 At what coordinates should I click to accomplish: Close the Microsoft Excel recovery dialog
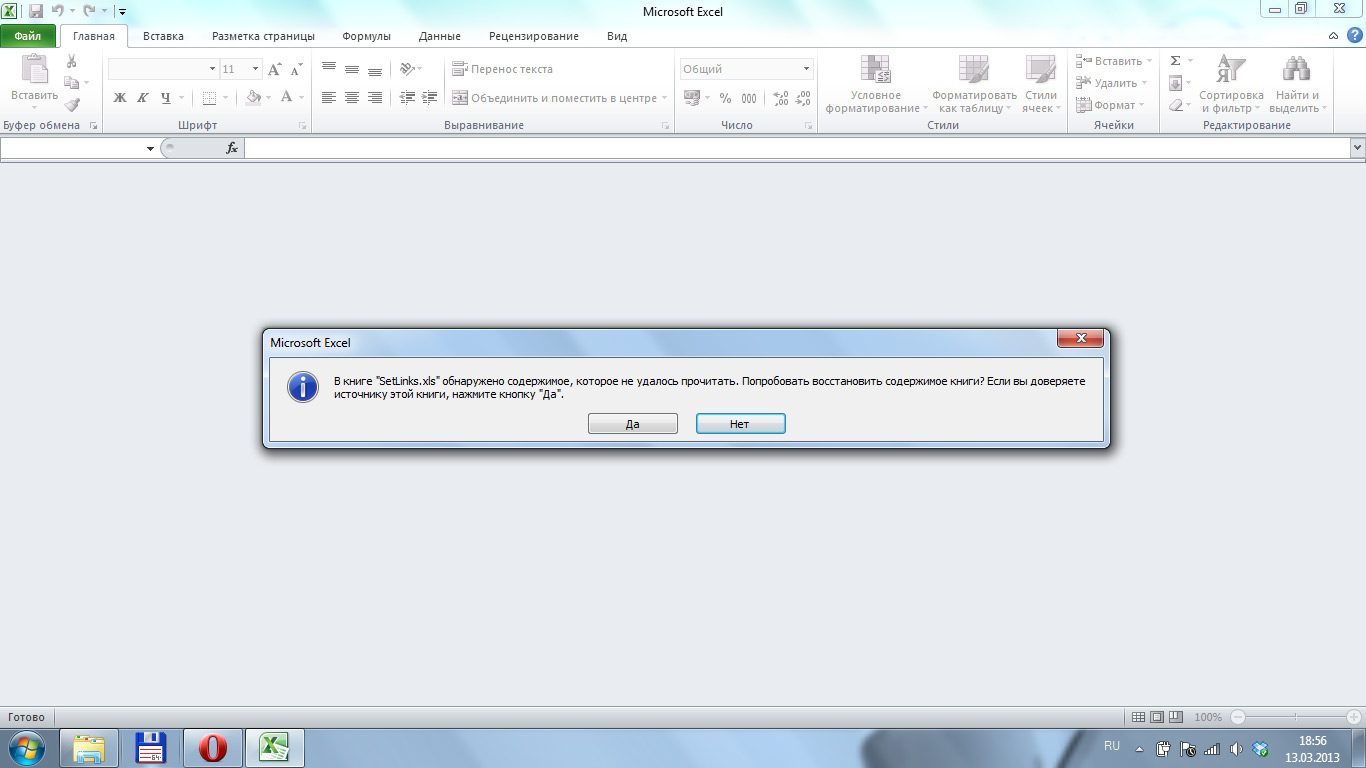tap(1080, 339)
